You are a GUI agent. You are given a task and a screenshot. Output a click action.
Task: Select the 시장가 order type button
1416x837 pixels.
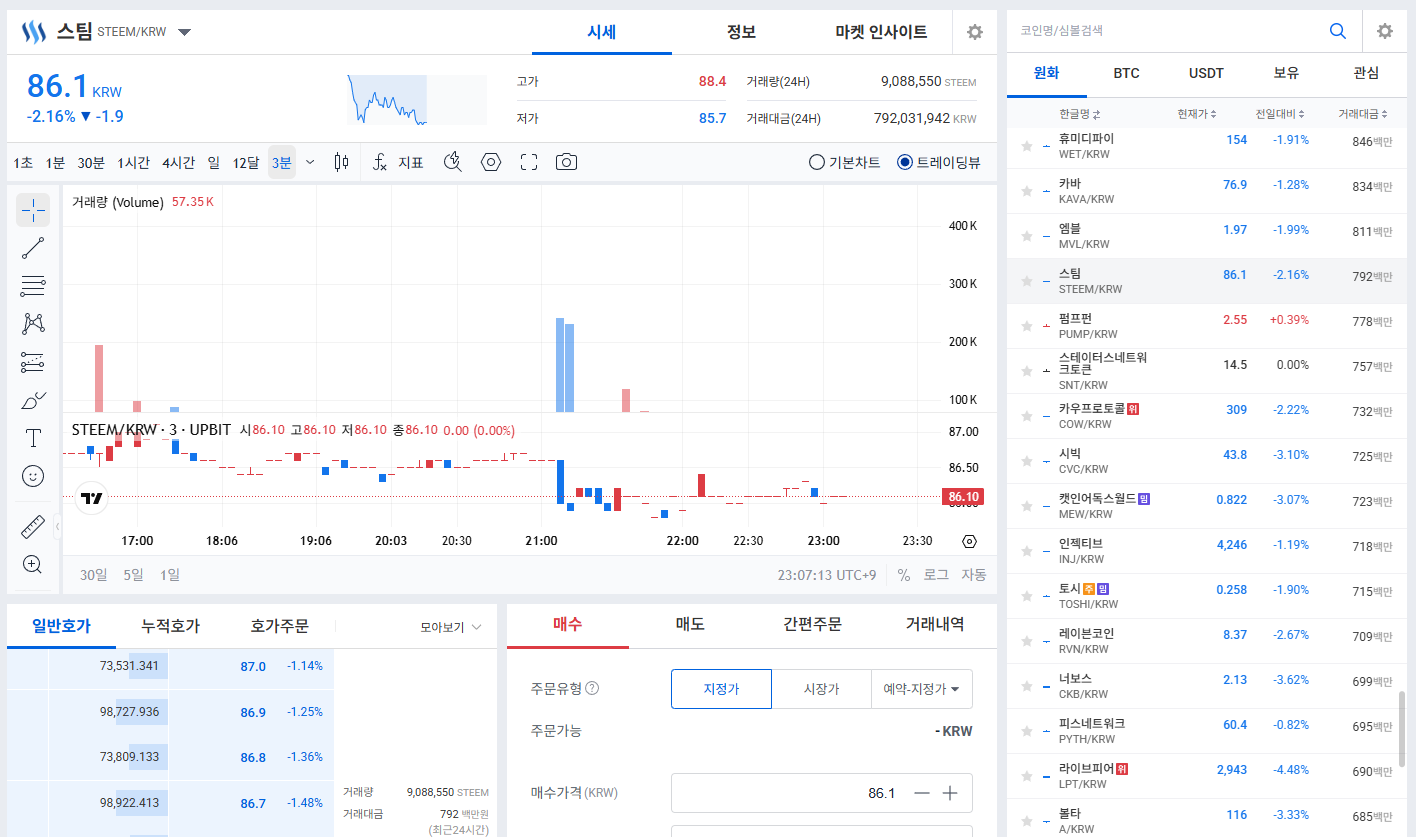(x=822, y=689)
